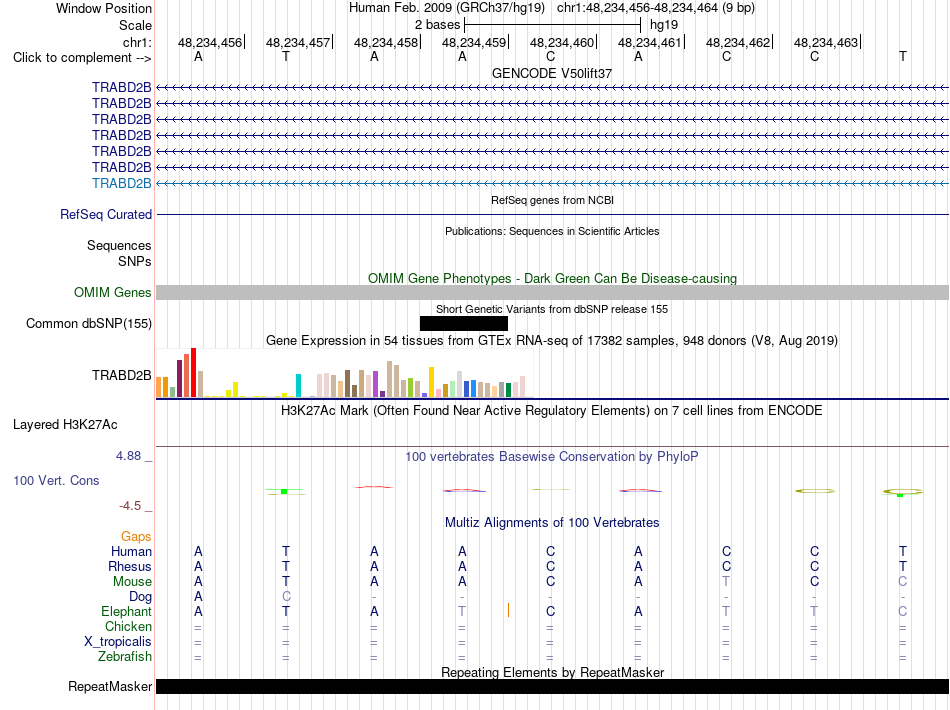Viewport: 950px width, 710px height.
Task: Open the OMIM Genes track label
Action: [112, 293]
